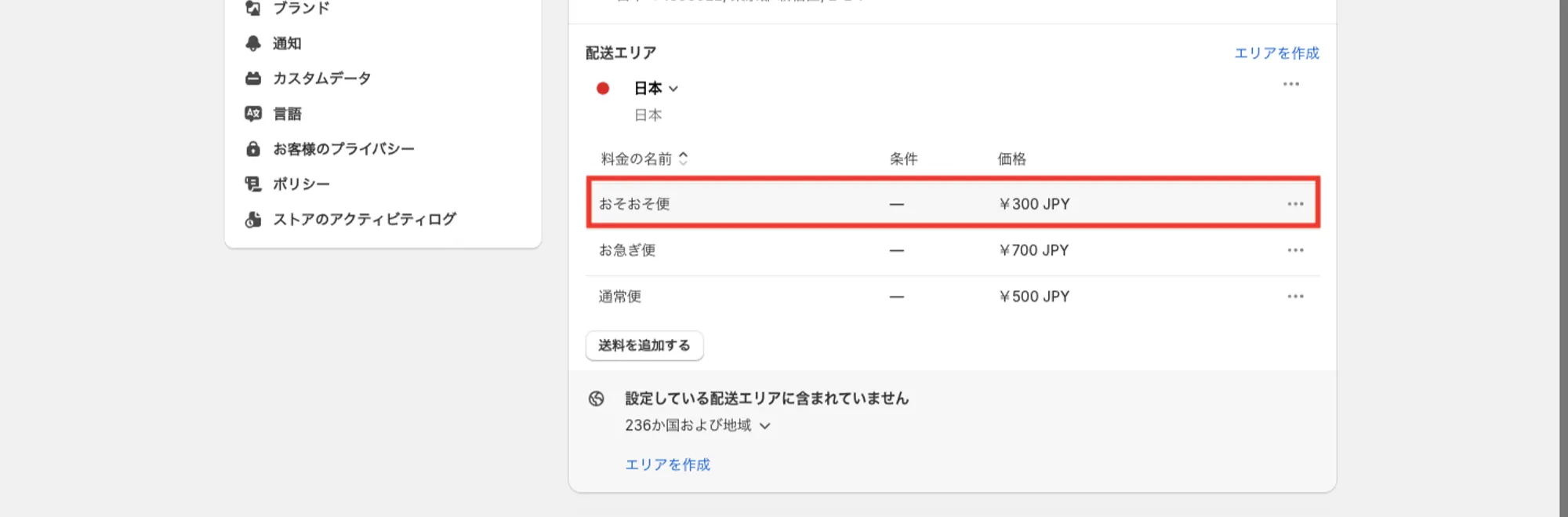Image resolution: width=1568 pixels, height=517 pixels.
Task: Open the options menu for the 通常便 rate
Action: [1295, 297]
